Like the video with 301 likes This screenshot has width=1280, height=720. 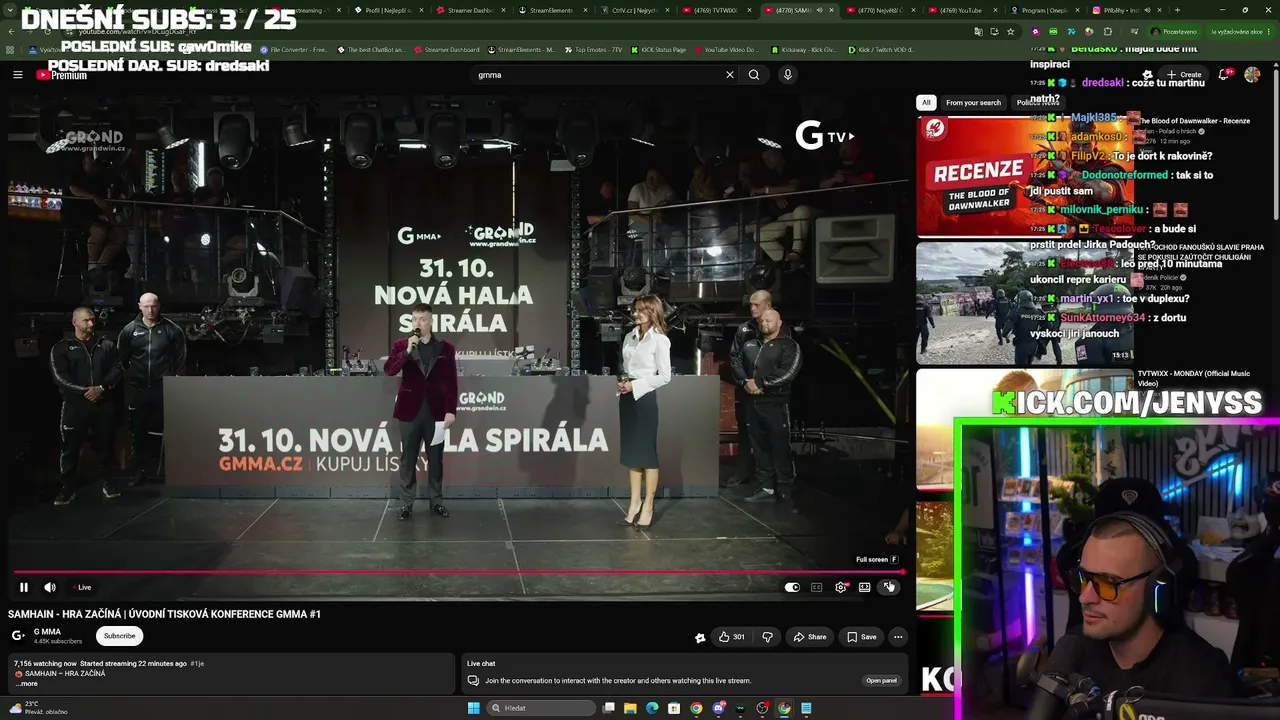point(732,637)
